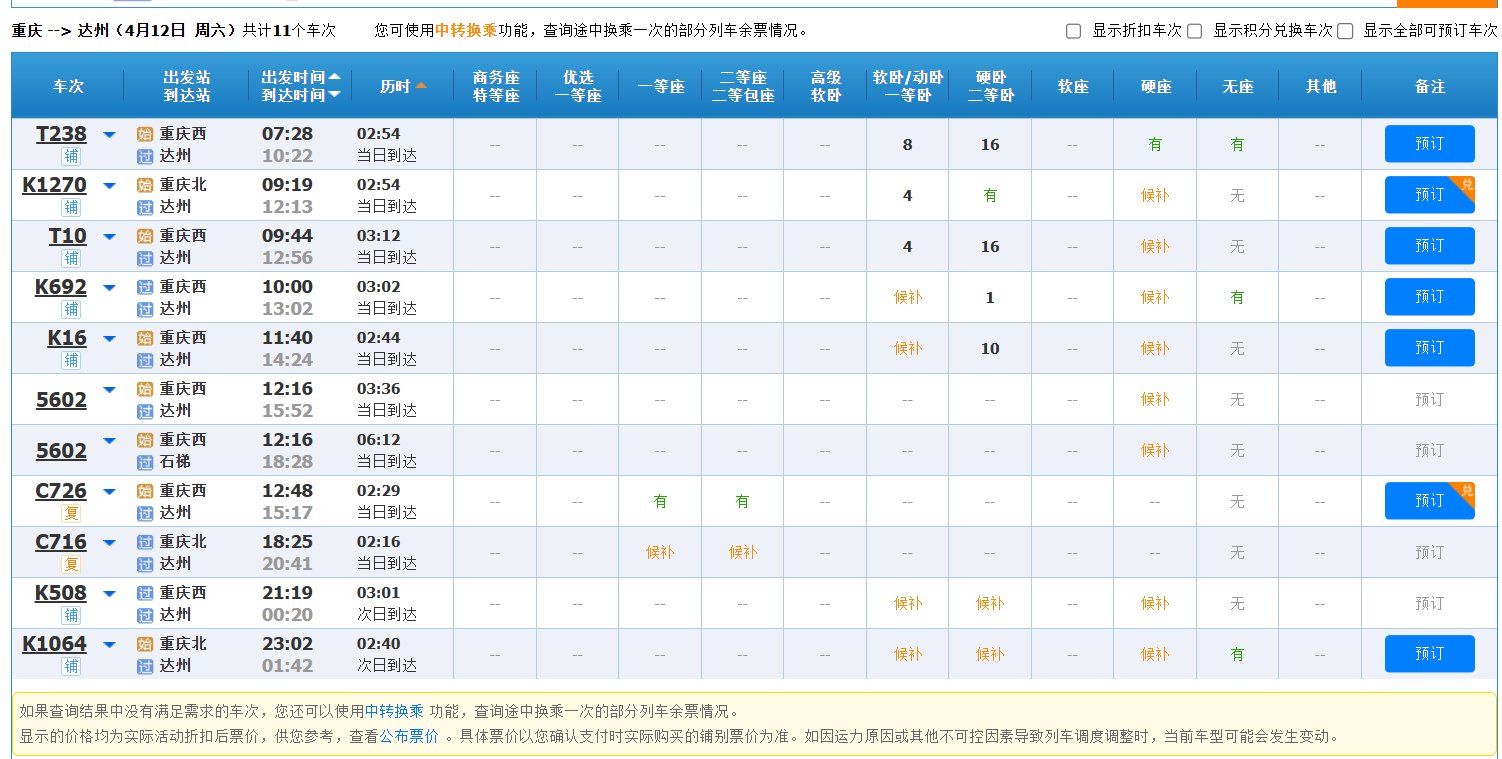The height and width of the screenshot is (759, 1502).
Task: Click the orange sort arrow beside 历时
Action: click(421, 86)
